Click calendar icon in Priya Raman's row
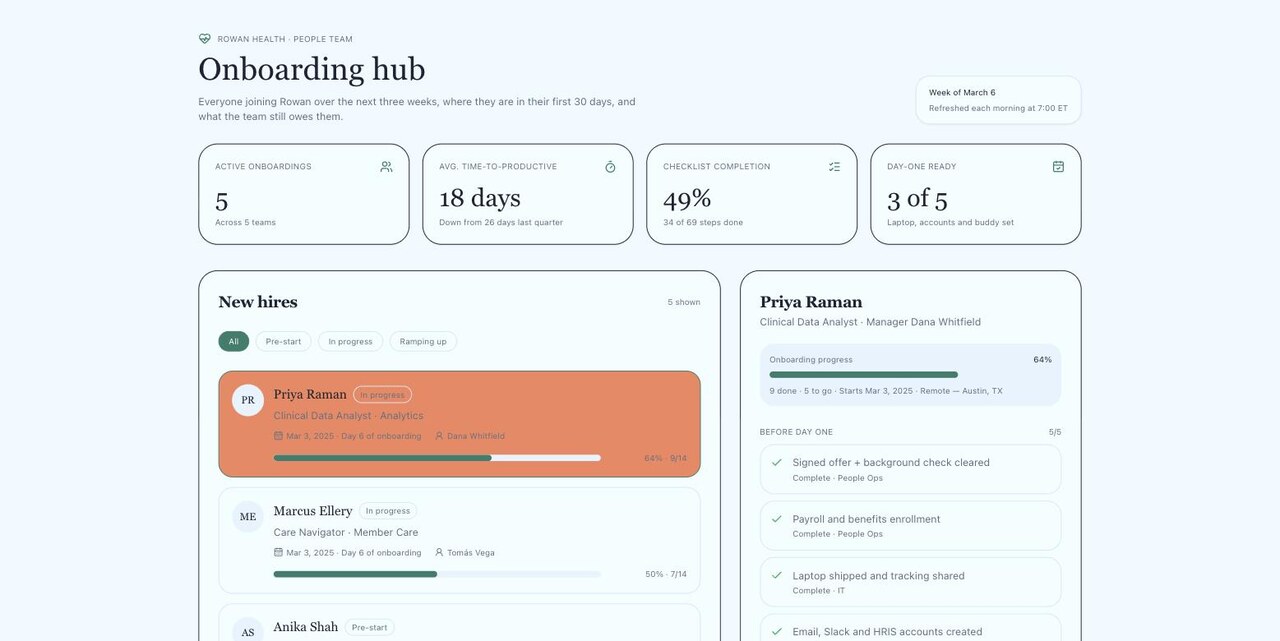 point(278,436)
